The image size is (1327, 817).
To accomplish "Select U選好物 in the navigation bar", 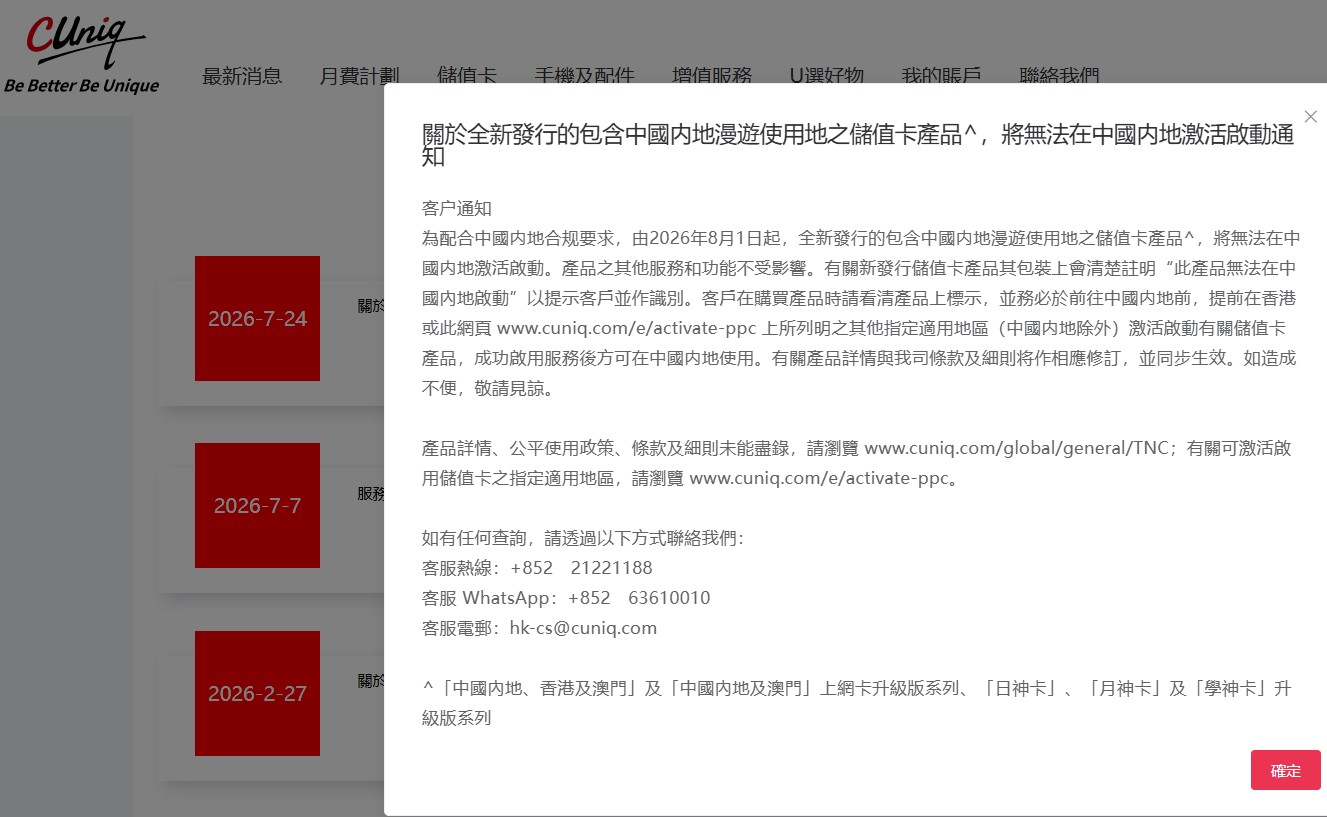I will (x=827, y=76).
